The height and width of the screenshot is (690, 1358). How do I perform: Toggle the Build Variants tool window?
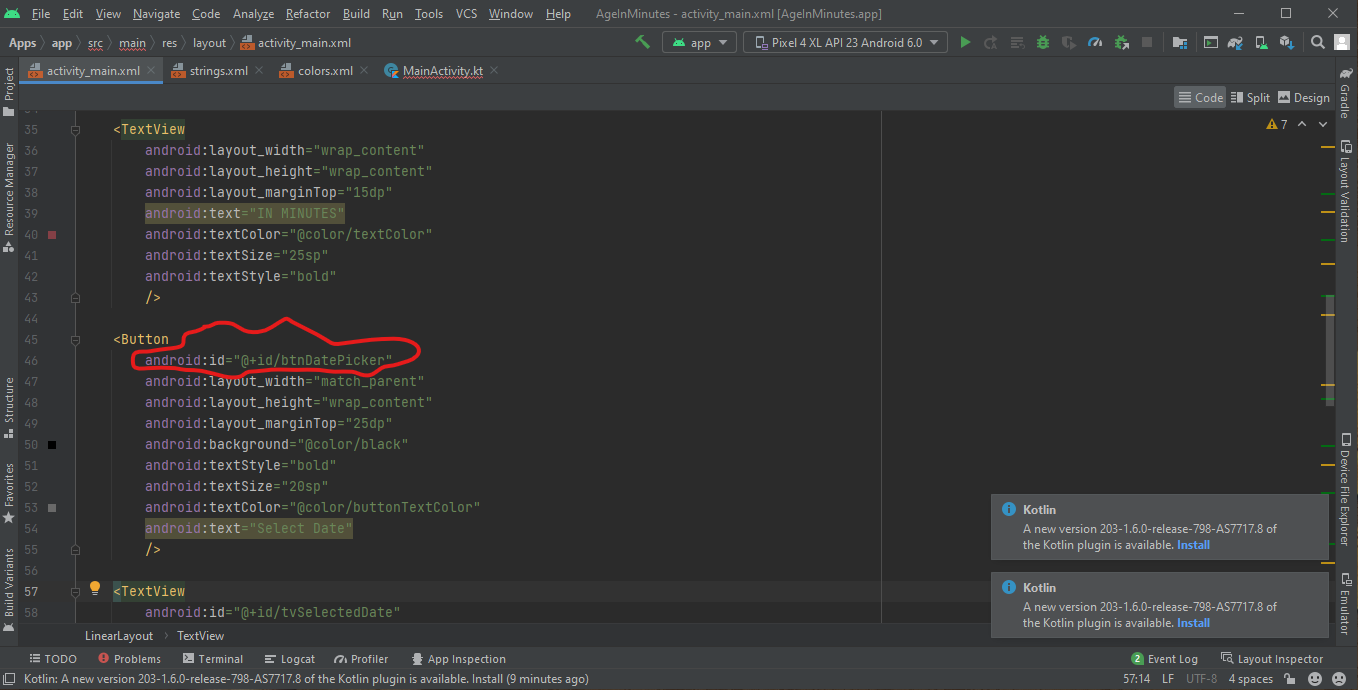[x=9, y=590]
